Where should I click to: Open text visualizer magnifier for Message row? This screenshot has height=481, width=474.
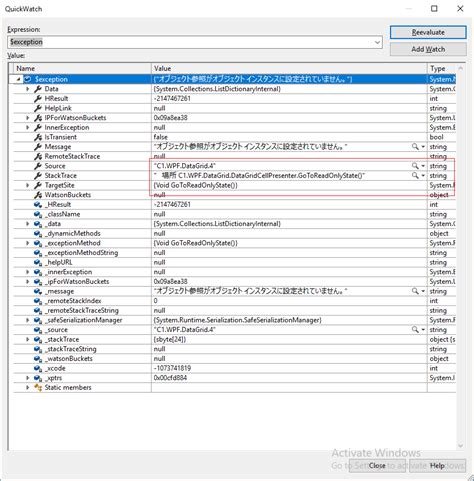pos(415,147)
